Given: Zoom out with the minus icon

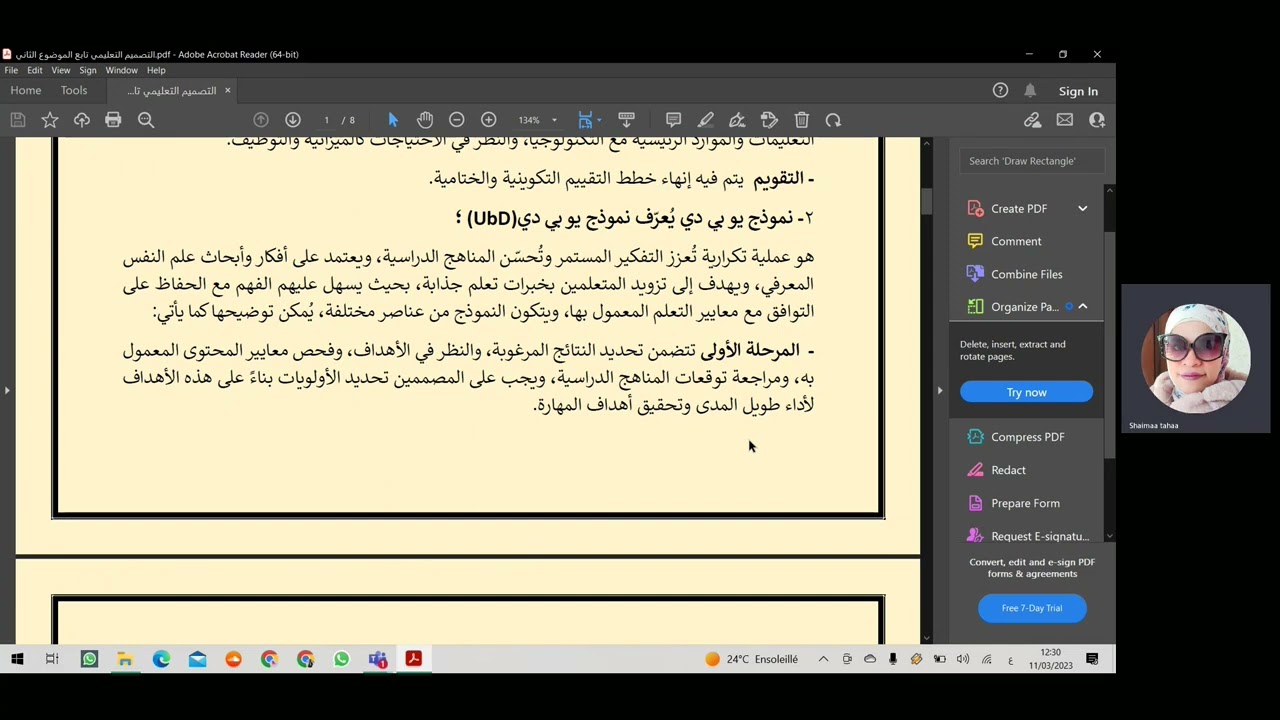Looking at the screenshot, I should 457,120.
